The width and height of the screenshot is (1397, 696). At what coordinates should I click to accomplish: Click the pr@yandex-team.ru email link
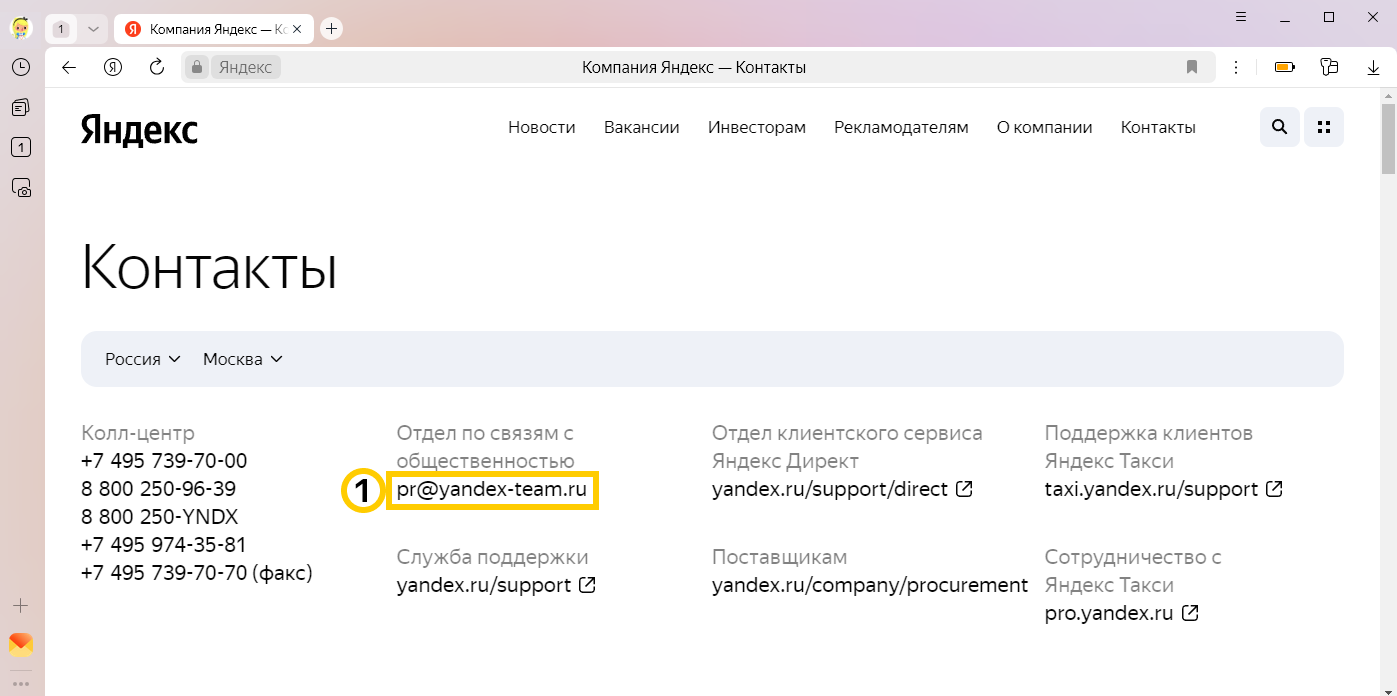pos(491,490)
